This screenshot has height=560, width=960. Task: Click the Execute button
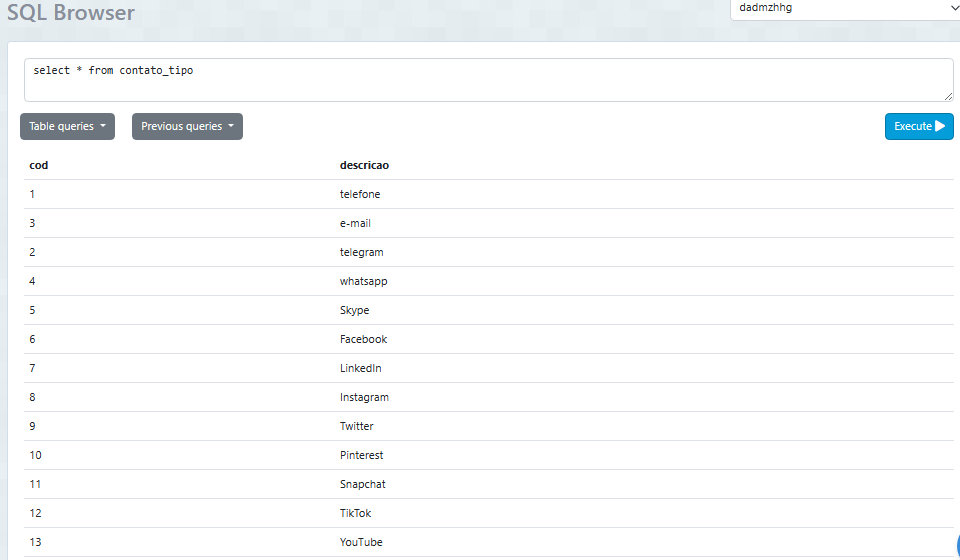tap(919, 126)
